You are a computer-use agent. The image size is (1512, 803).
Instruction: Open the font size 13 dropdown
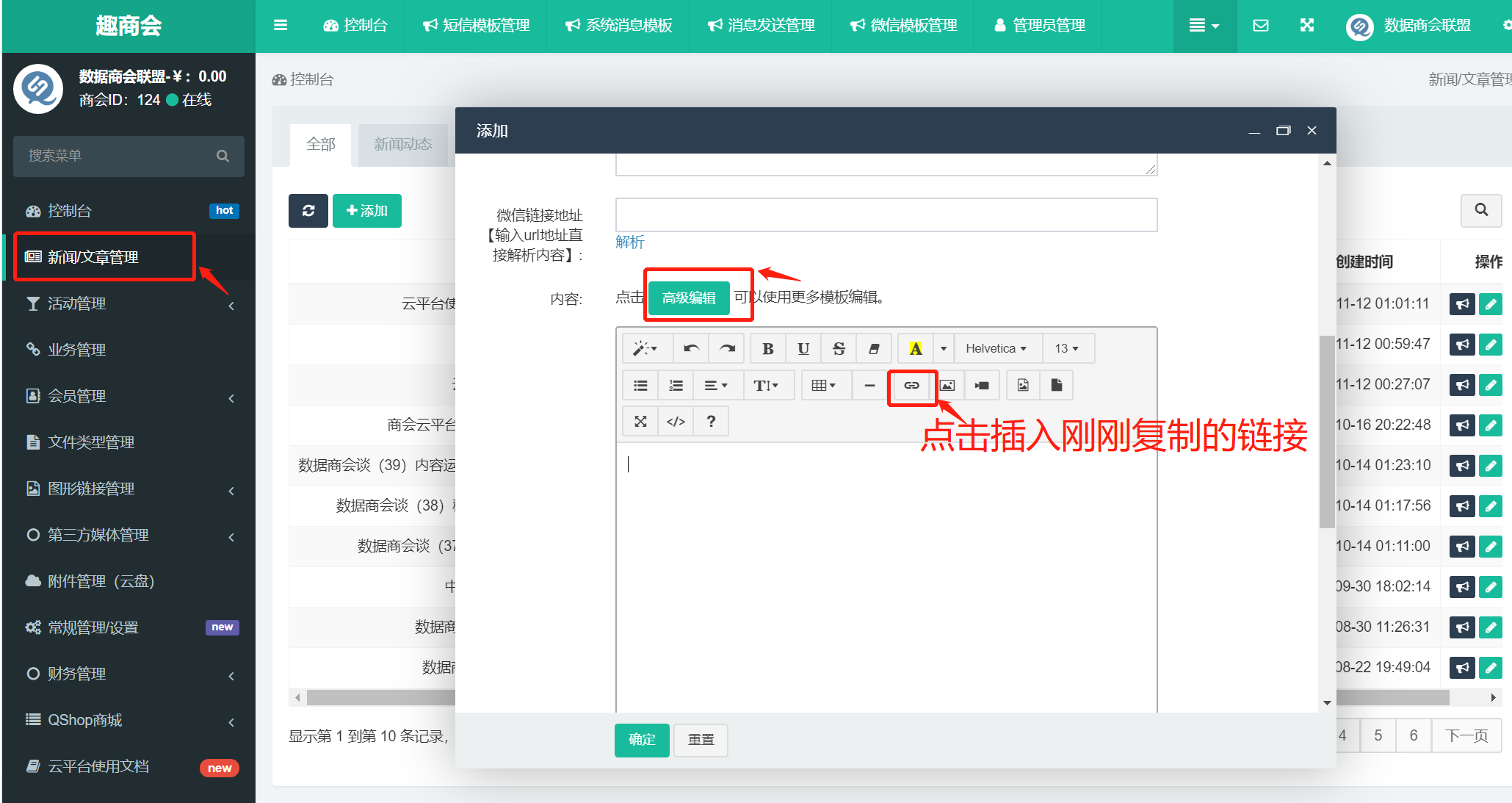1066,349
